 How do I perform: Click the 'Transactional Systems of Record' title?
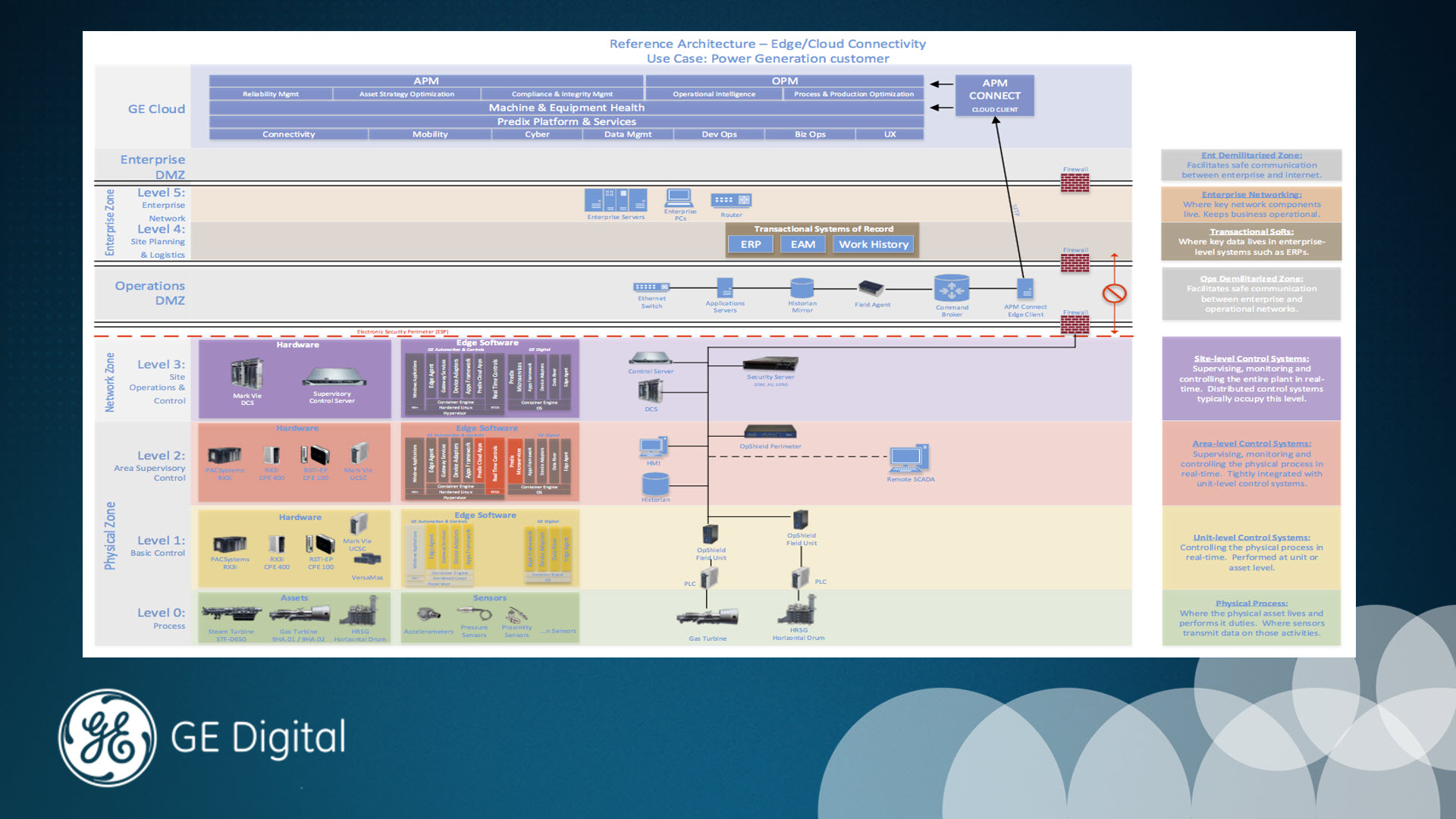tap(824, 229)
